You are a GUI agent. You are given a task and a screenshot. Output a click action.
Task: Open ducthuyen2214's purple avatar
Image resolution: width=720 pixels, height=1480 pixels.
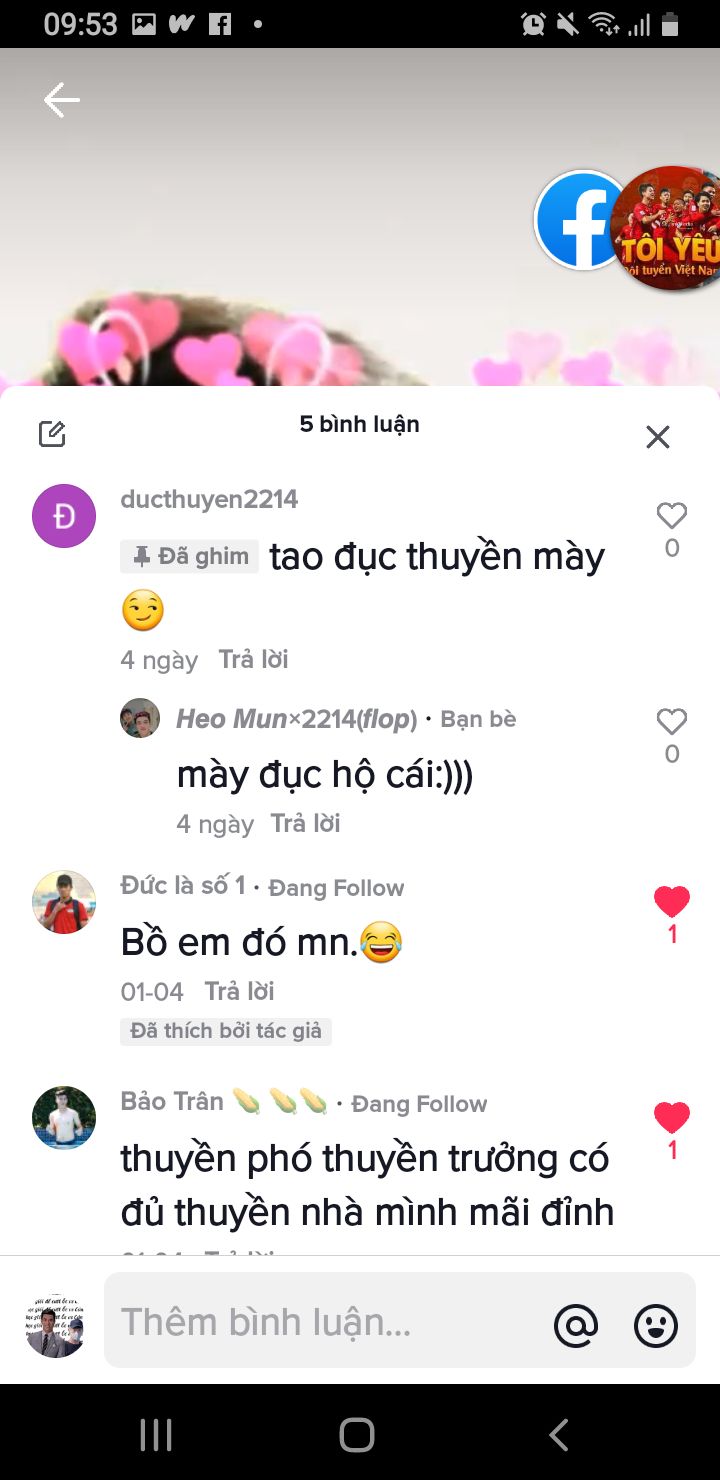tap(64, 516)
